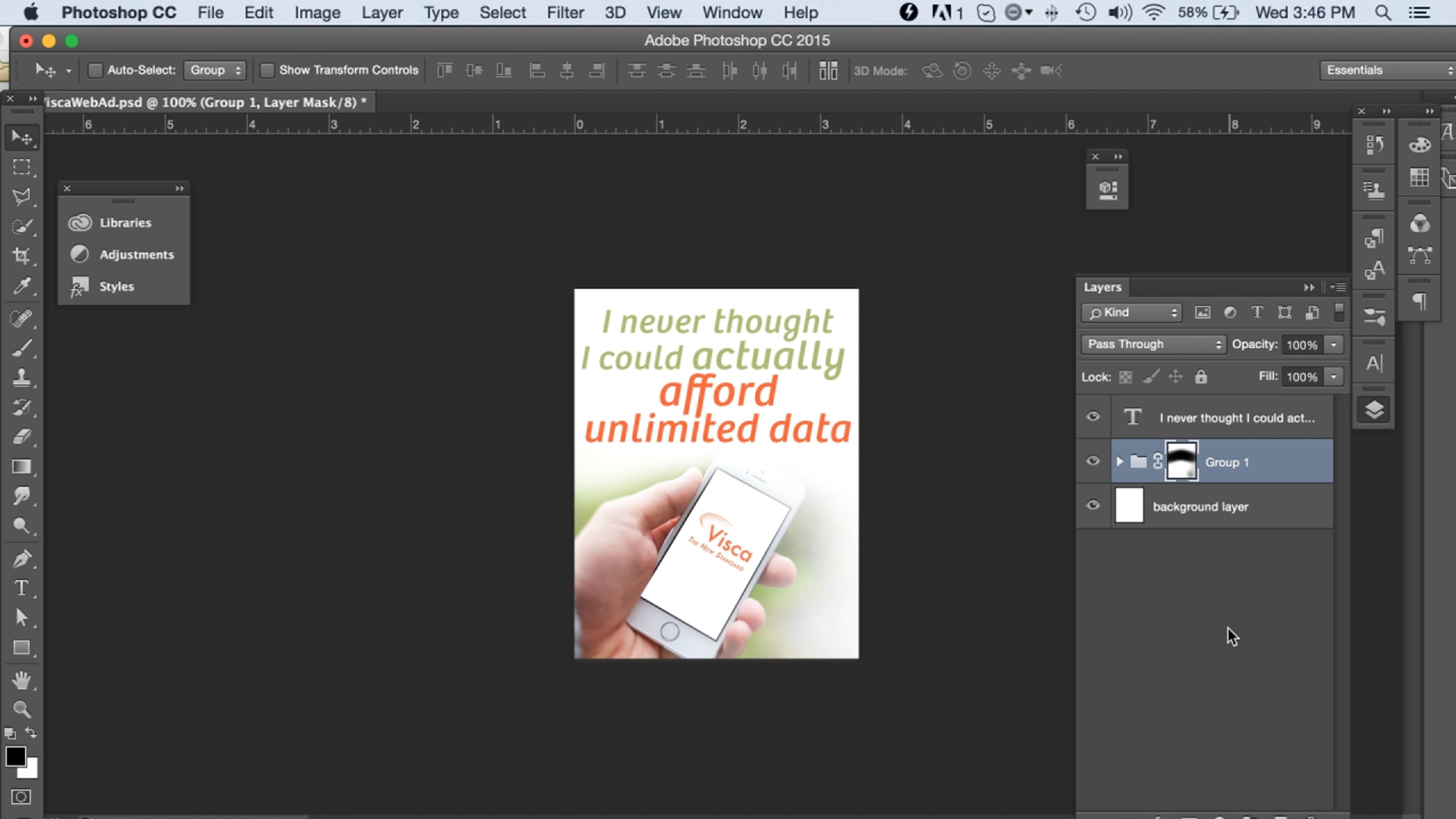Enable Show Transform Controls checkbox
The image size is (1456, 819).
pyautogui.click(x=267, y=70)
